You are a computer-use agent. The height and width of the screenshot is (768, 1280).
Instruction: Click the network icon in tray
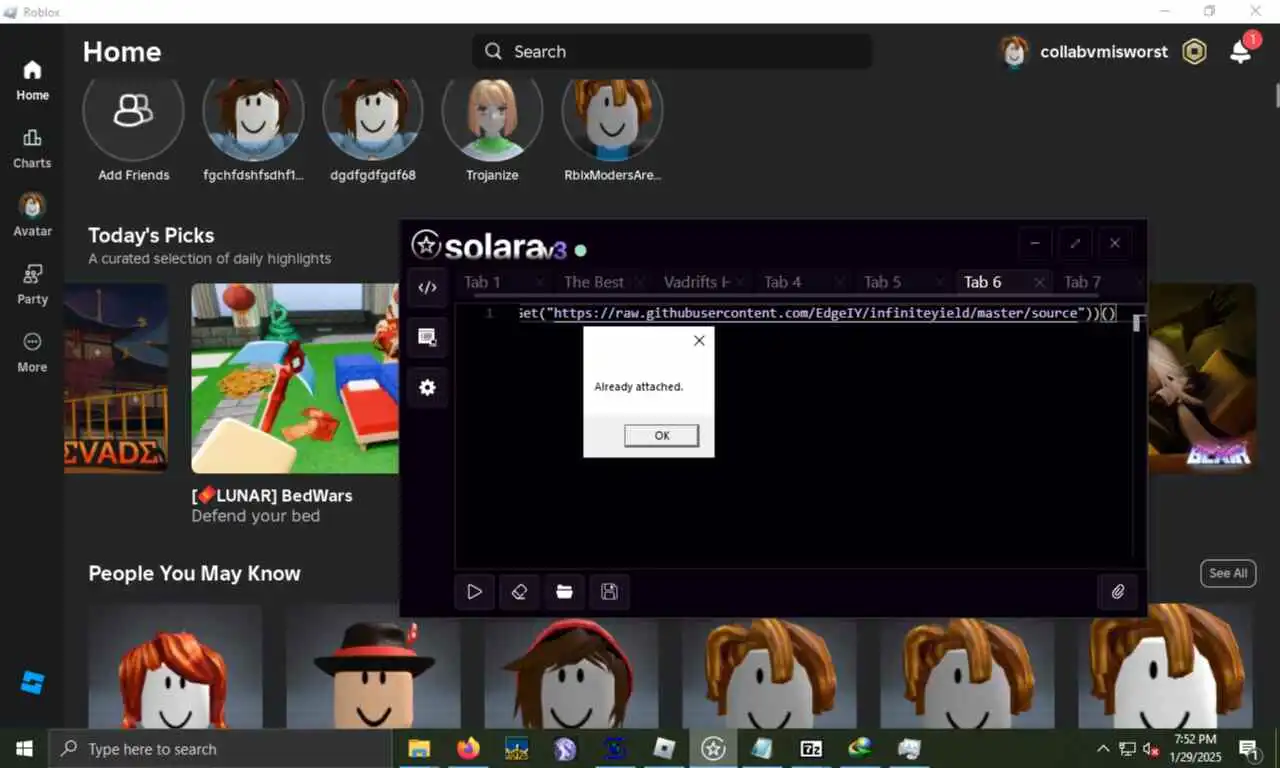coord(1127,749)
